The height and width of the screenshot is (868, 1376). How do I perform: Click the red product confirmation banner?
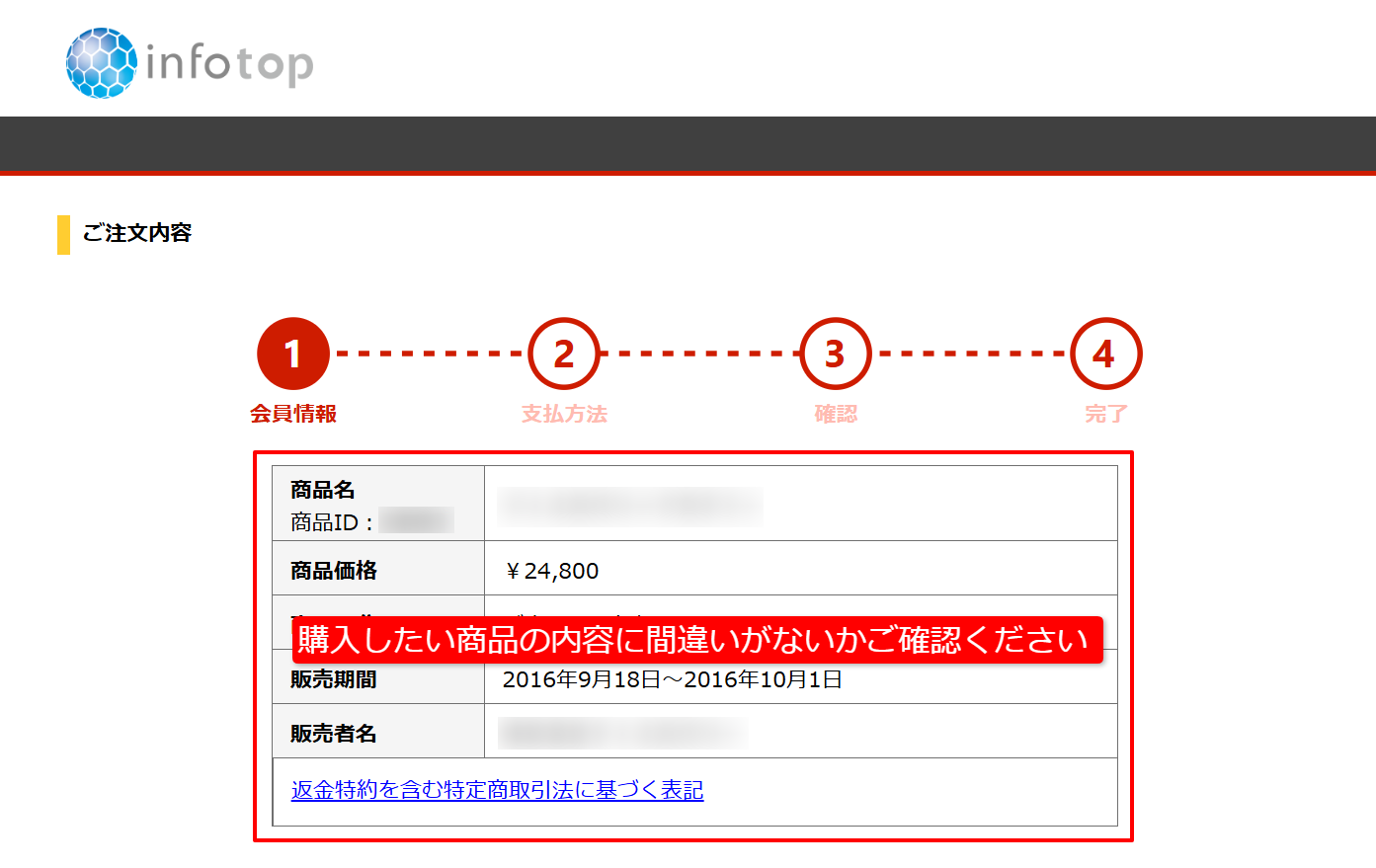click(x=696, y=640)
